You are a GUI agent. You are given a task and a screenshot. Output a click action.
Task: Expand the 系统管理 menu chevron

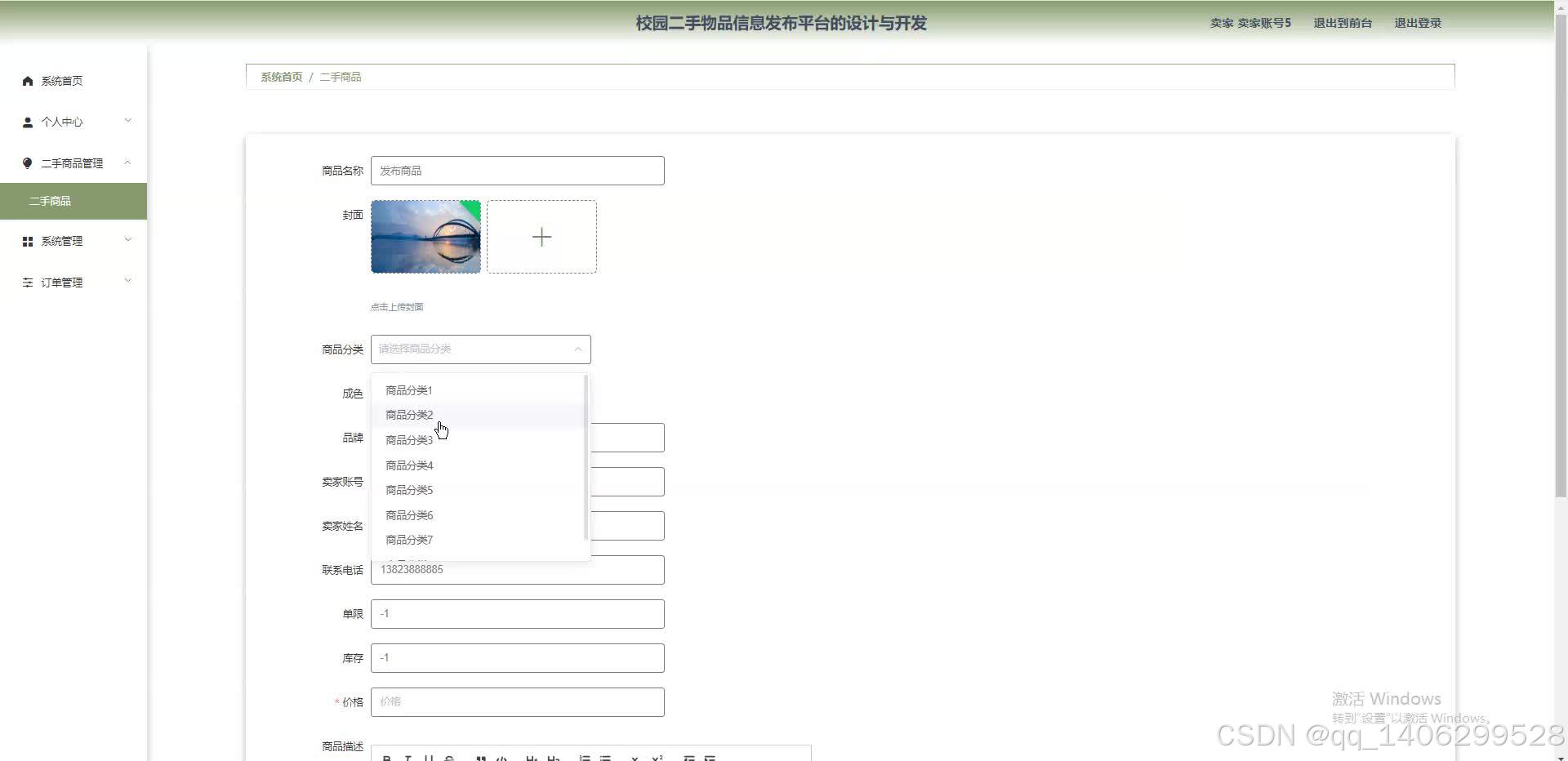(127, 240)
